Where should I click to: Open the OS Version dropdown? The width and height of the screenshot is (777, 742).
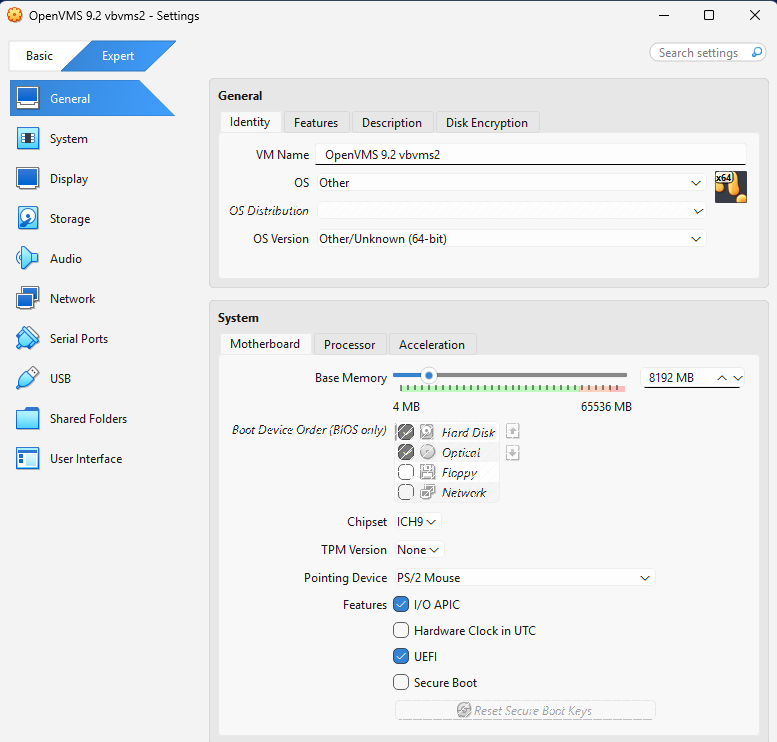pos(511,239)
